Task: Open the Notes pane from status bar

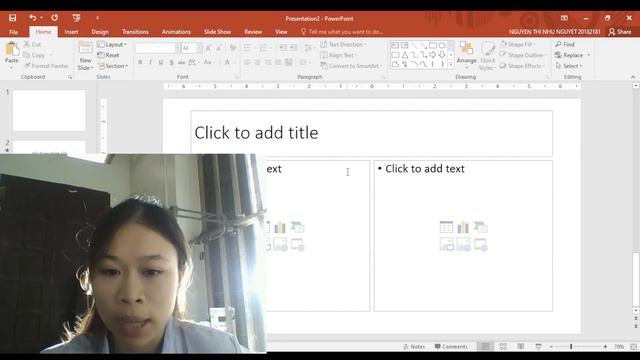Action: (x=414, y=347)
